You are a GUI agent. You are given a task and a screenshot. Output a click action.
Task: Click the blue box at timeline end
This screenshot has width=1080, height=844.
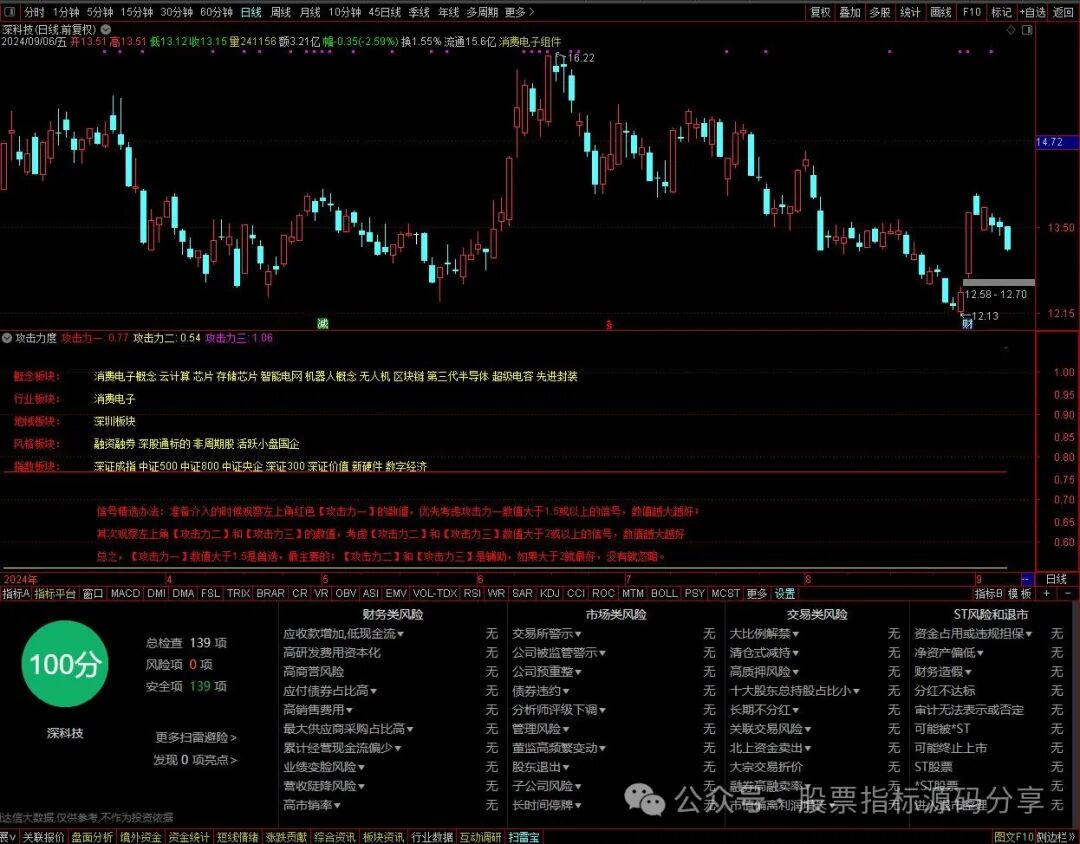1027,579
